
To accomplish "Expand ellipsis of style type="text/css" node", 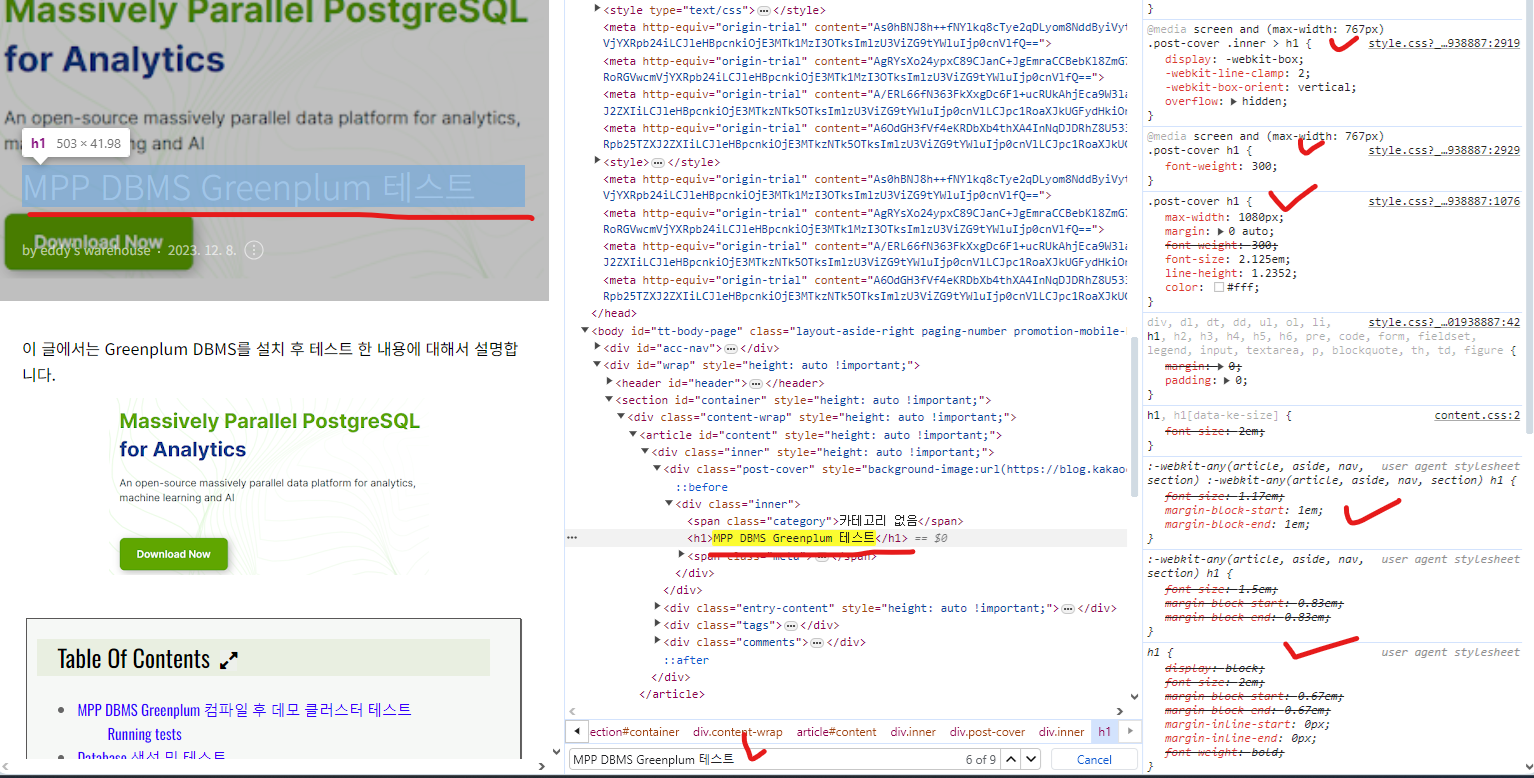I will (764, 9).
